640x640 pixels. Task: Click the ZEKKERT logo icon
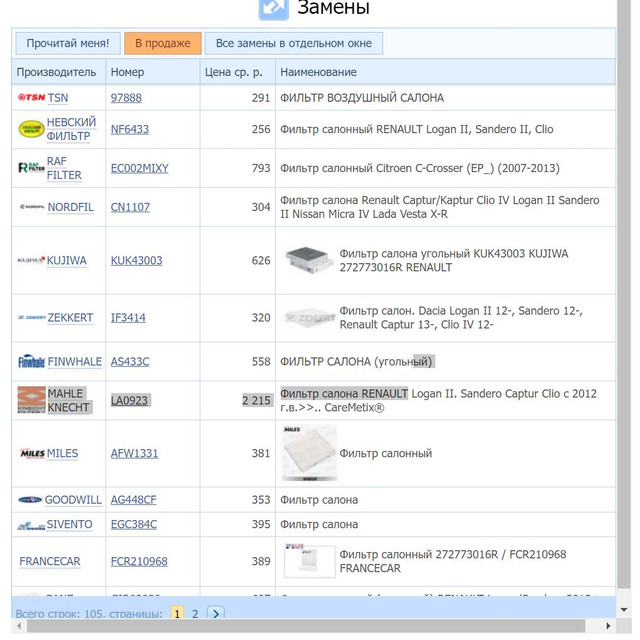(32, 317)
